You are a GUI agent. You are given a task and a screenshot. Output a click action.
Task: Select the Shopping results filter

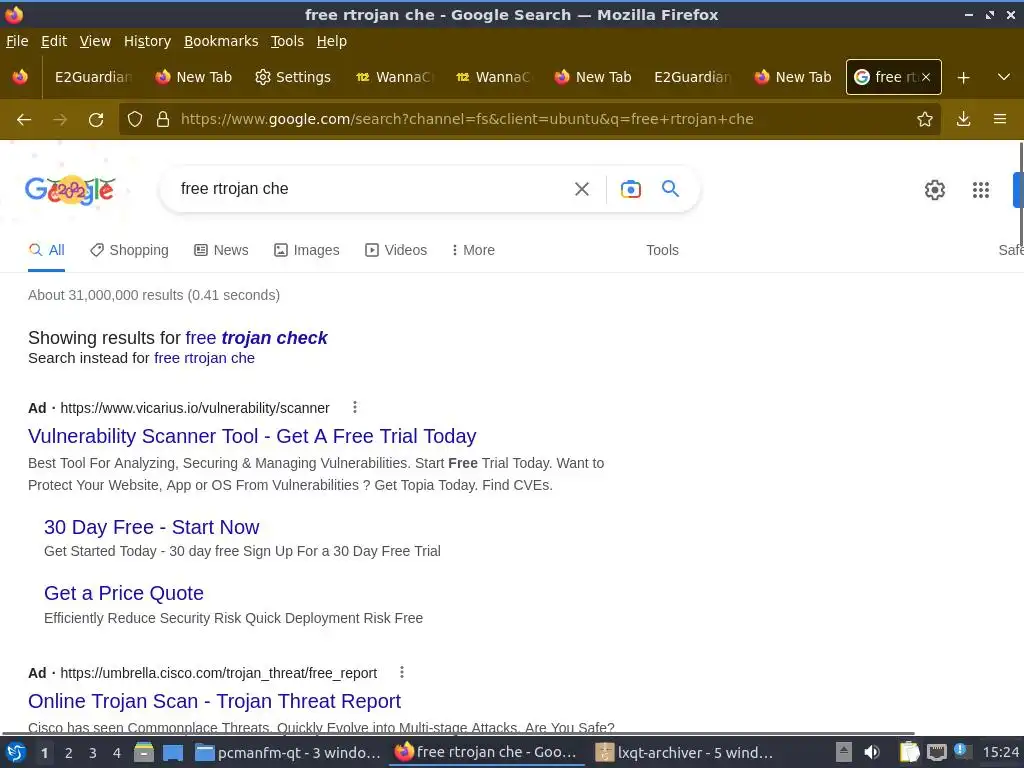click(x=129, y=250)
